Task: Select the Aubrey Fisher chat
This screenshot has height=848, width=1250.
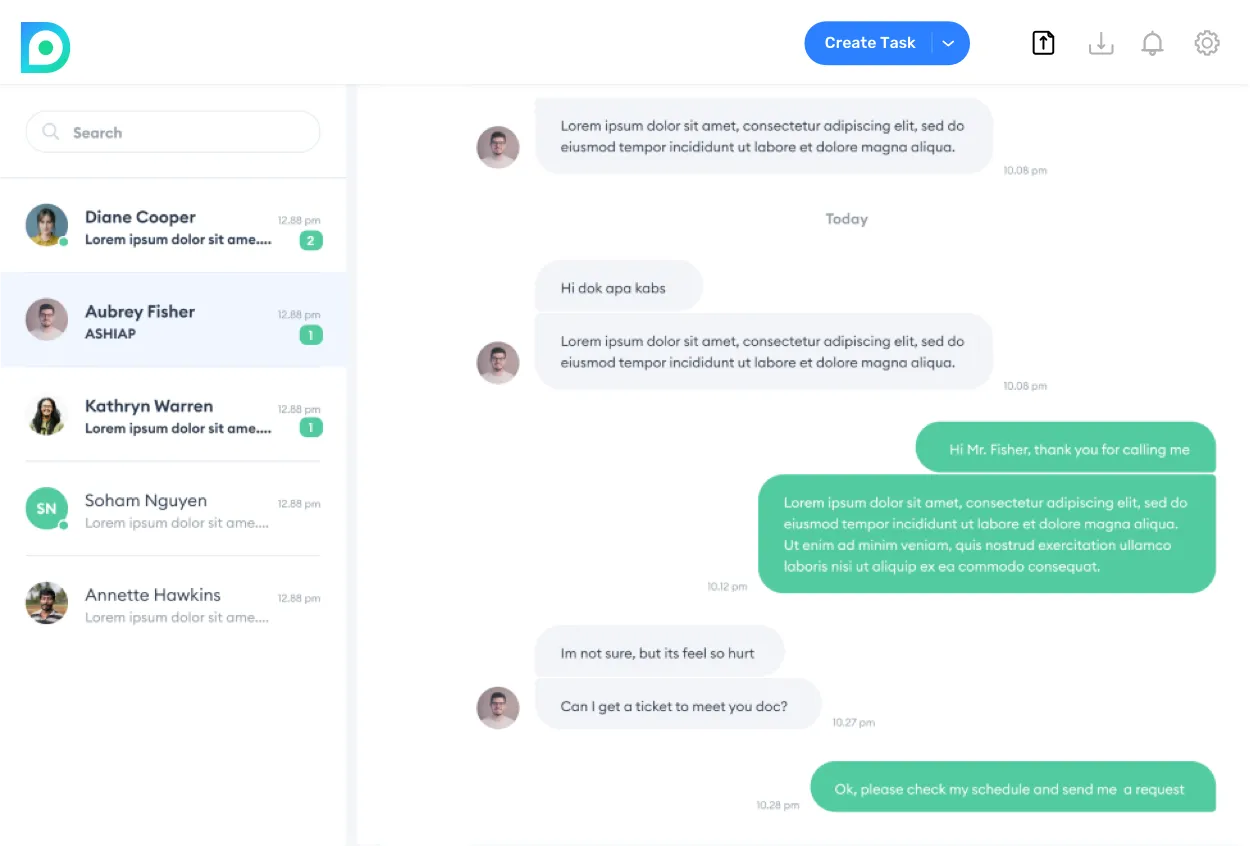Action: 177,321
